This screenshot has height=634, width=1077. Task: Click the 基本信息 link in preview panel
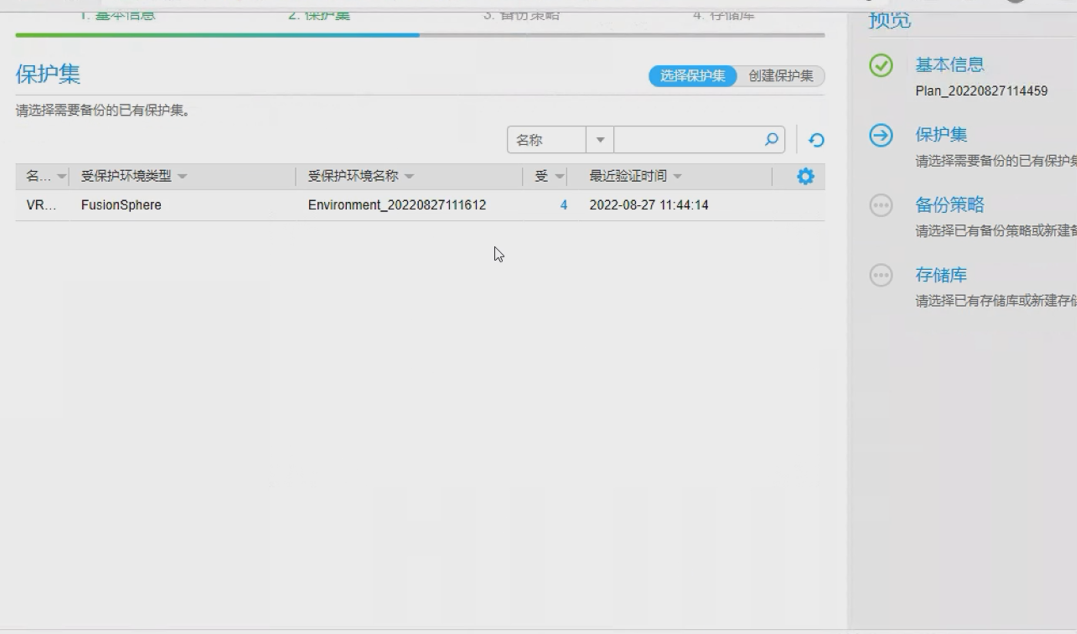pos(949,65)
